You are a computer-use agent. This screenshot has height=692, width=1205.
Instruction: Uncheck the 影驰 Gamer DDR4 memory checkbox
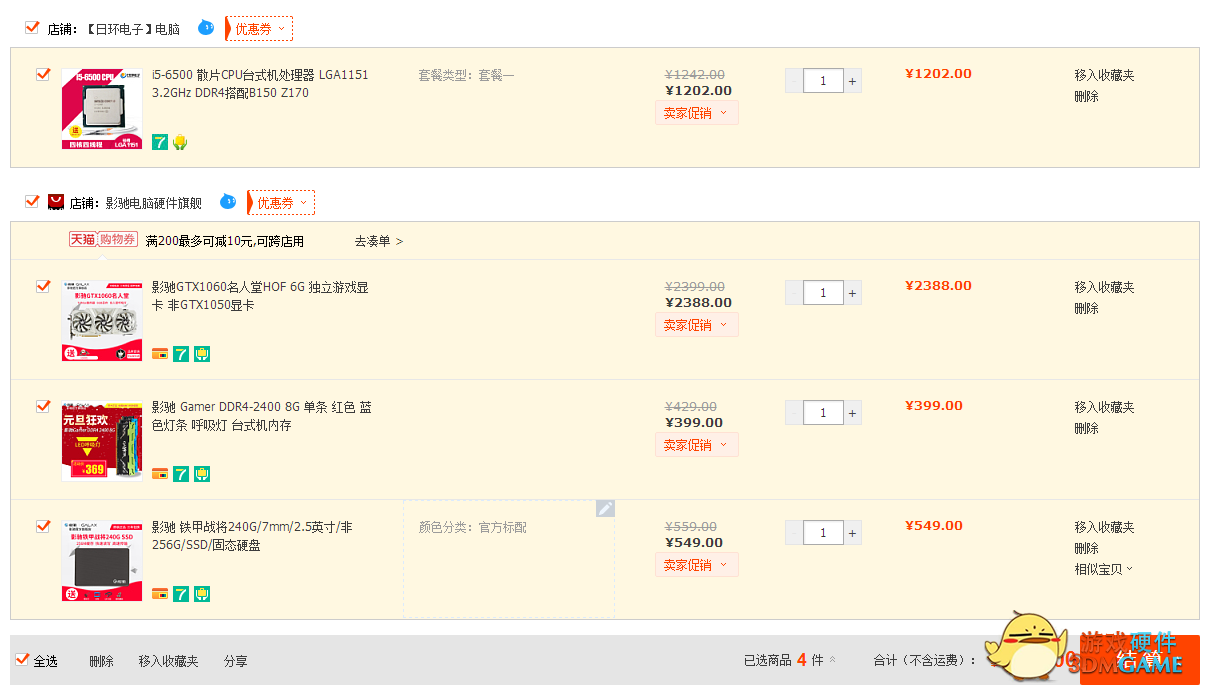[43, 407]
